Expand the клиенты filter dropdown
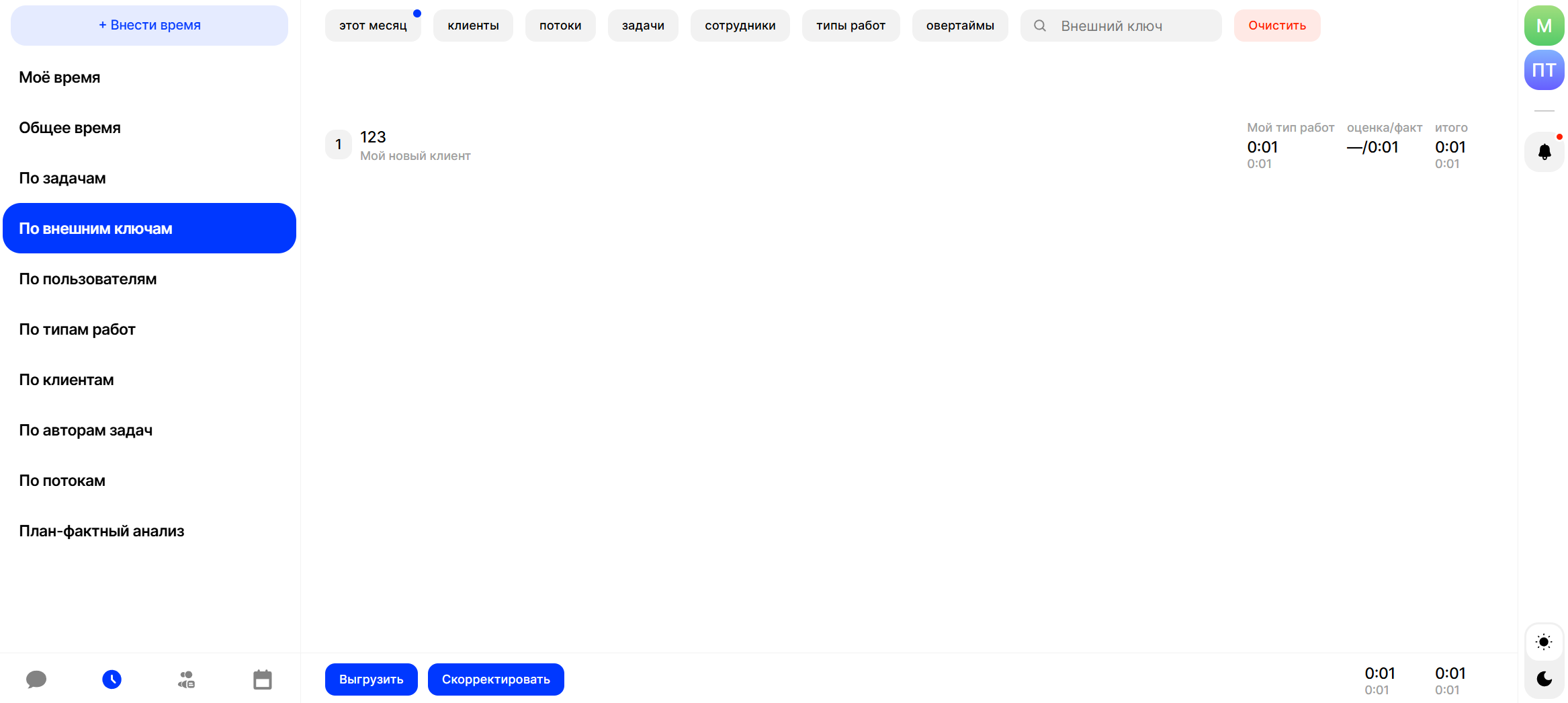 (473, 26)
